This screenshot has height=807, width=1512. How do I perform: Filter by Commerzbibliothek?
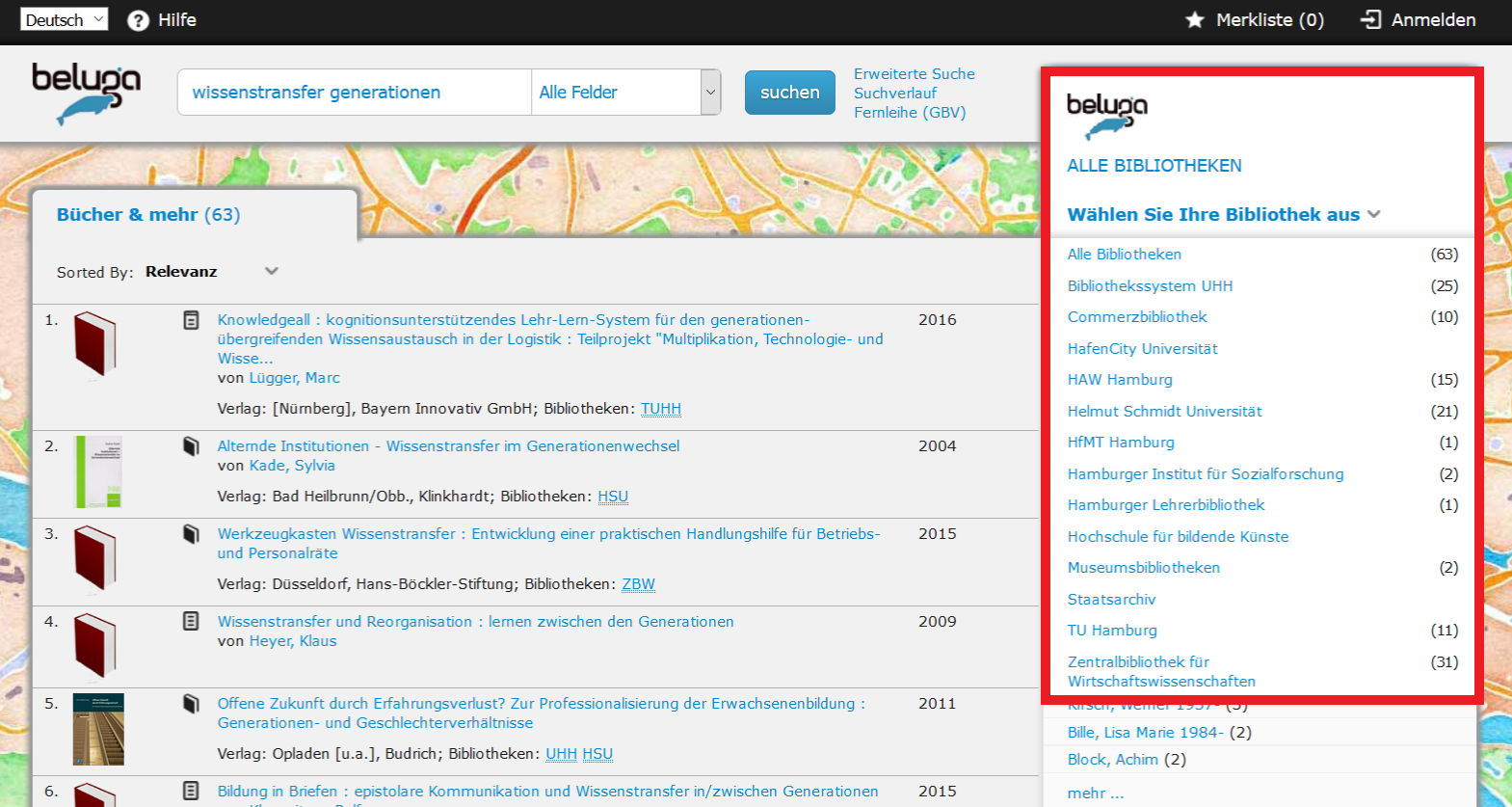1137,317
